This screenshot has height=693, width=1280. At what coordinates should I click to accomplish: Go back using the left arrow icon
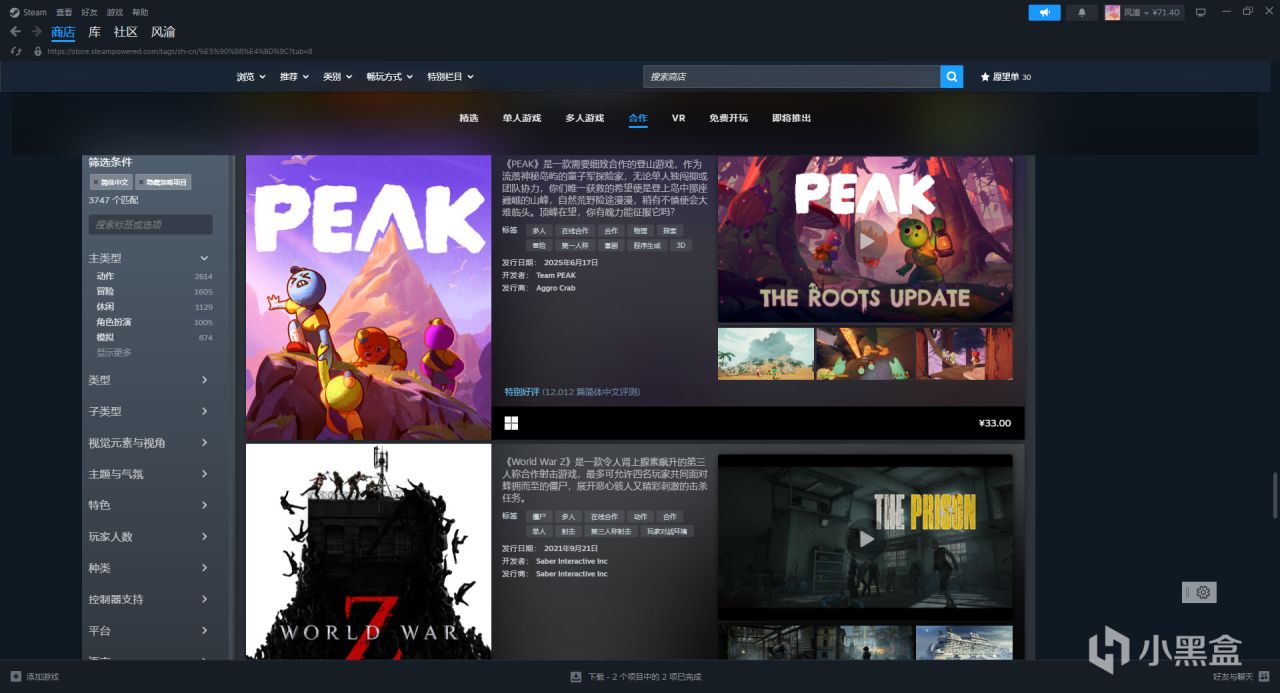pos(15,32)
